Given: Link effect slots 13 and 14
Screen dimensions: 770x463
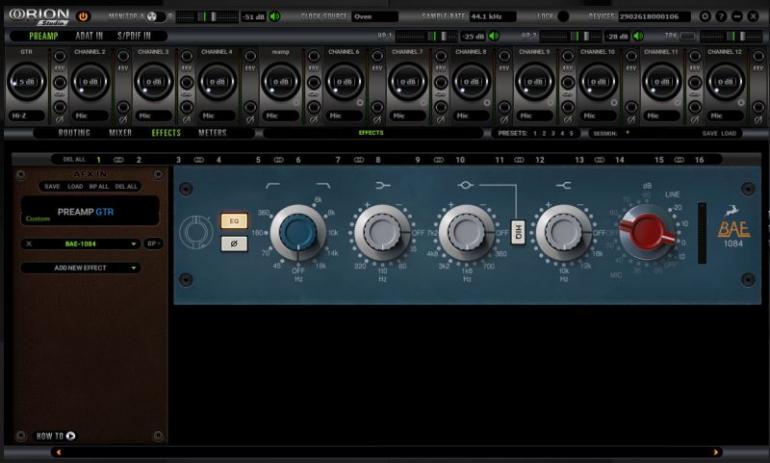Looking at the screenshot, I should coord(599,160).
